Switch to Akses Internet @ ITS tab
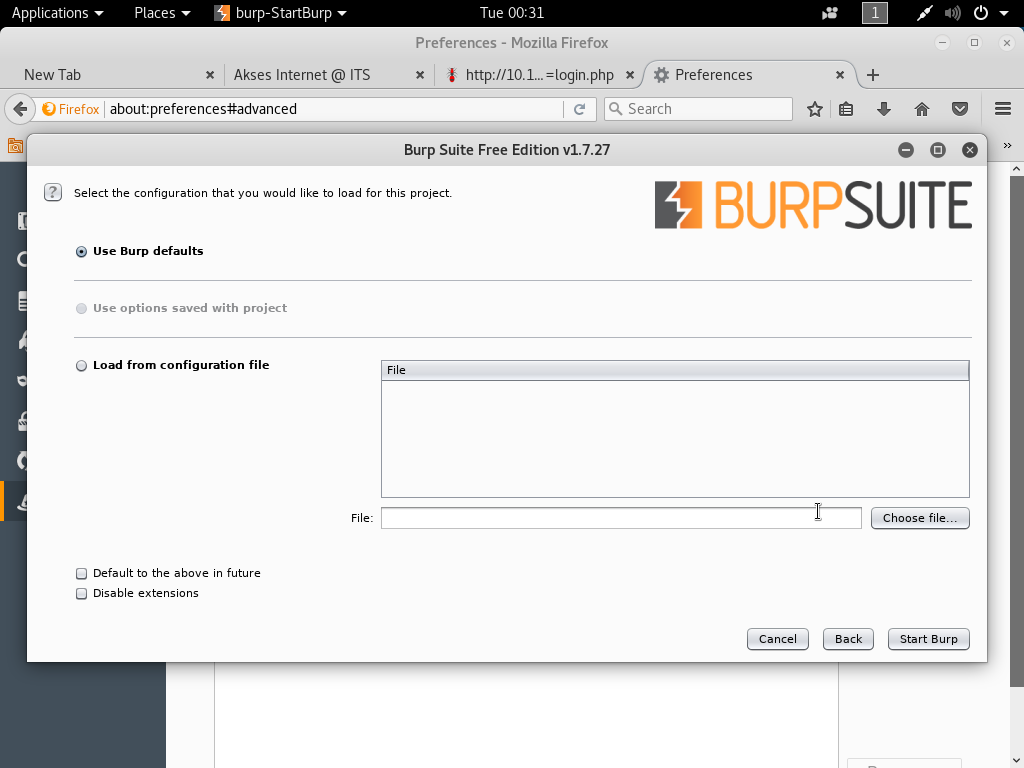The width and height of the screenshot is (1024, 768). point(316,75)
